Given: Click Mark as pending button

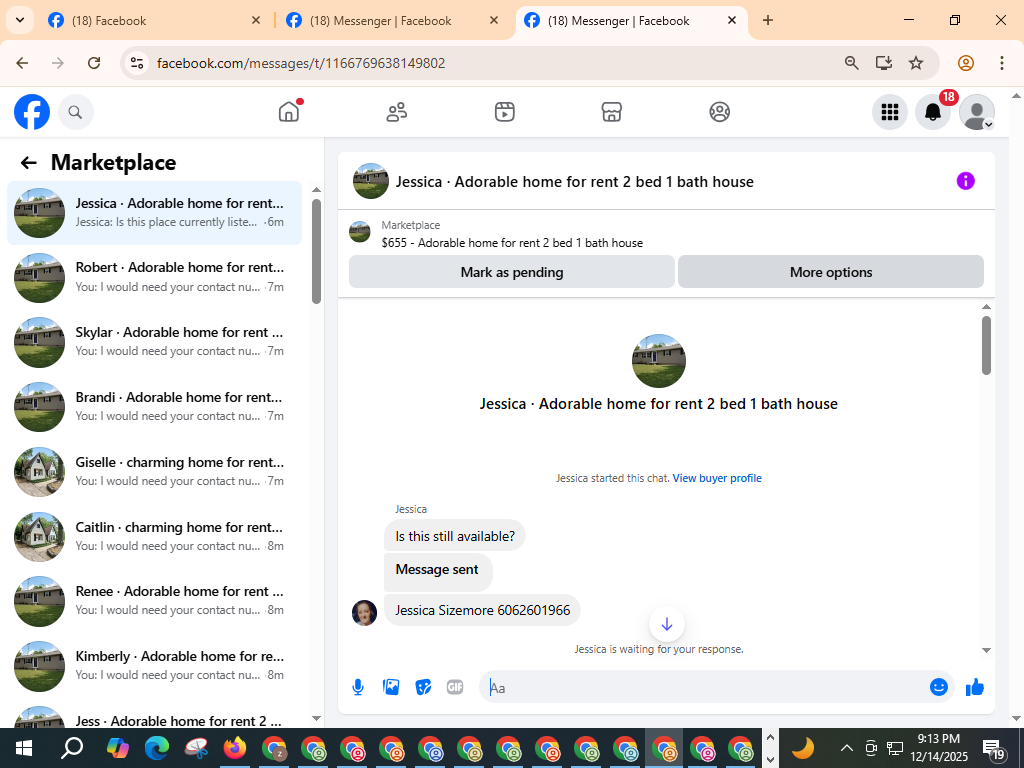Looking at the screenshot, I should click(512, 272).
